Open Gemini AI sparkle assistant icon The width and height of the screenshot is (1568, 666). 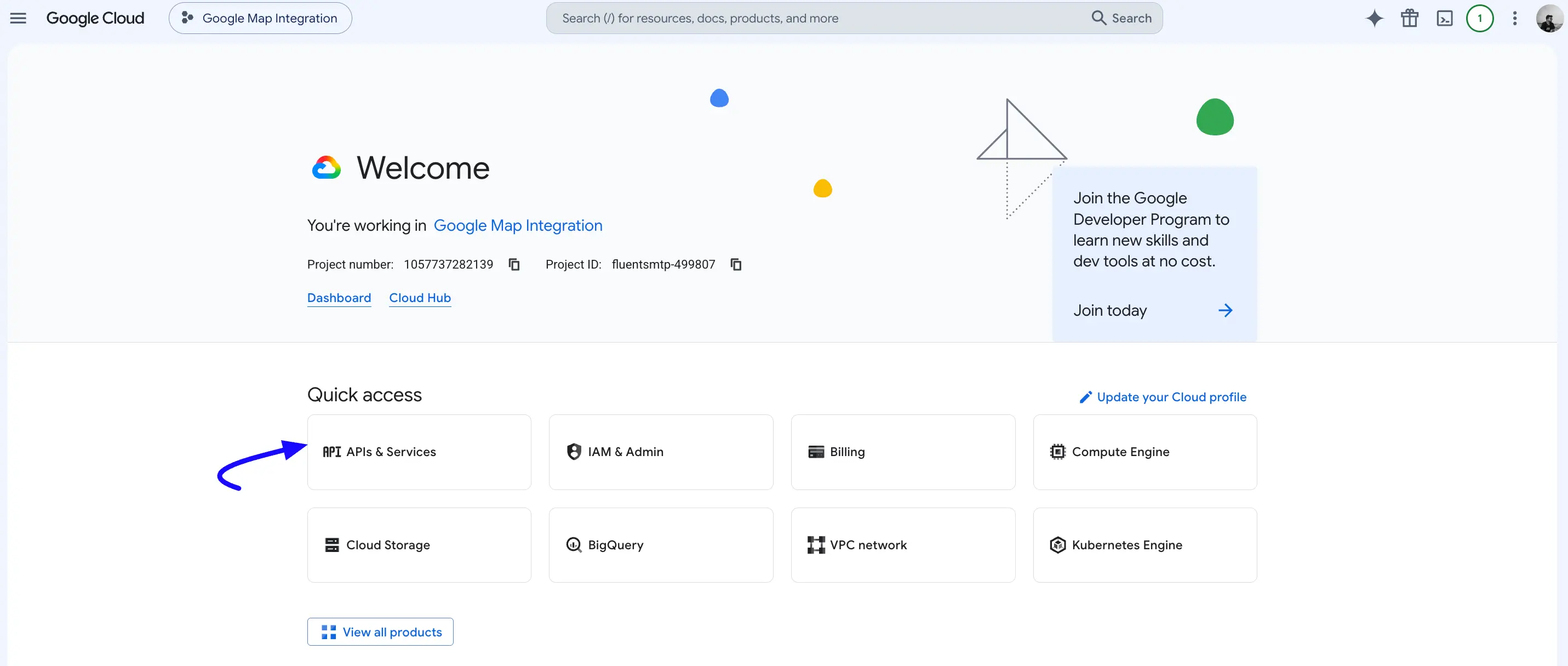pyautogui.click(x=1375, y=18)
